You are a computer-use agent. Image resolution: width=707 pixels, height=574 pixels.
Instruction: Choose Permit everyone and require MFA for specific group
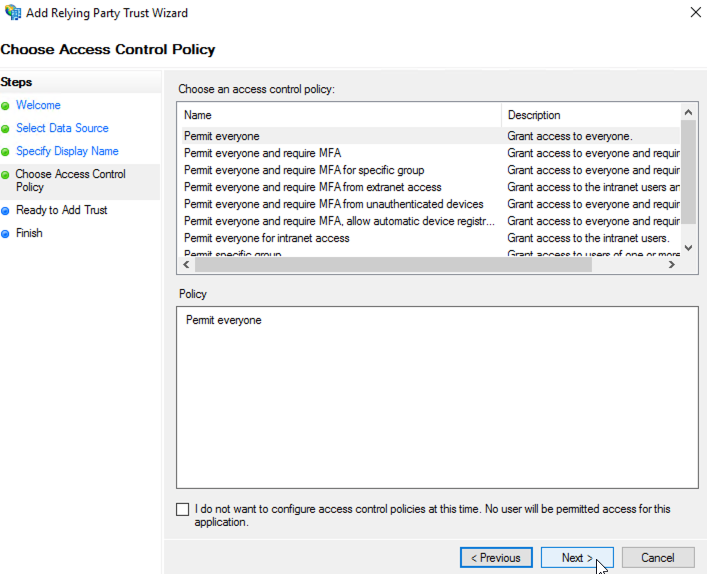pyautogui.click(x=304, y=170)
